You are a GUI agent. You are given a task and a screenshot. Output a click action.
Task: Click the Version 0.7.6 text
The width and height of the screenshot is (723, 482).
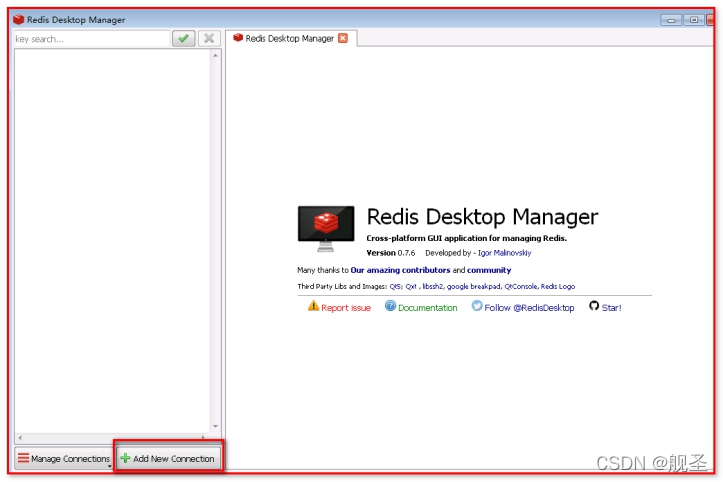point(391,253)
